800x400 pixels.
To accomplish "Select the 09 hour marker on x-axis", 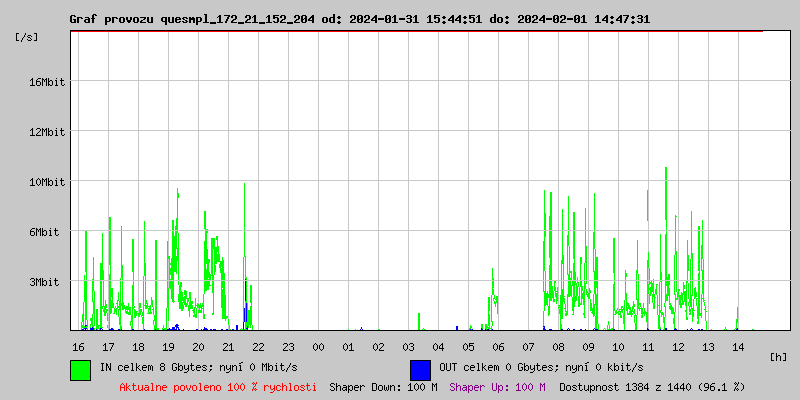I will click(588, 346).
